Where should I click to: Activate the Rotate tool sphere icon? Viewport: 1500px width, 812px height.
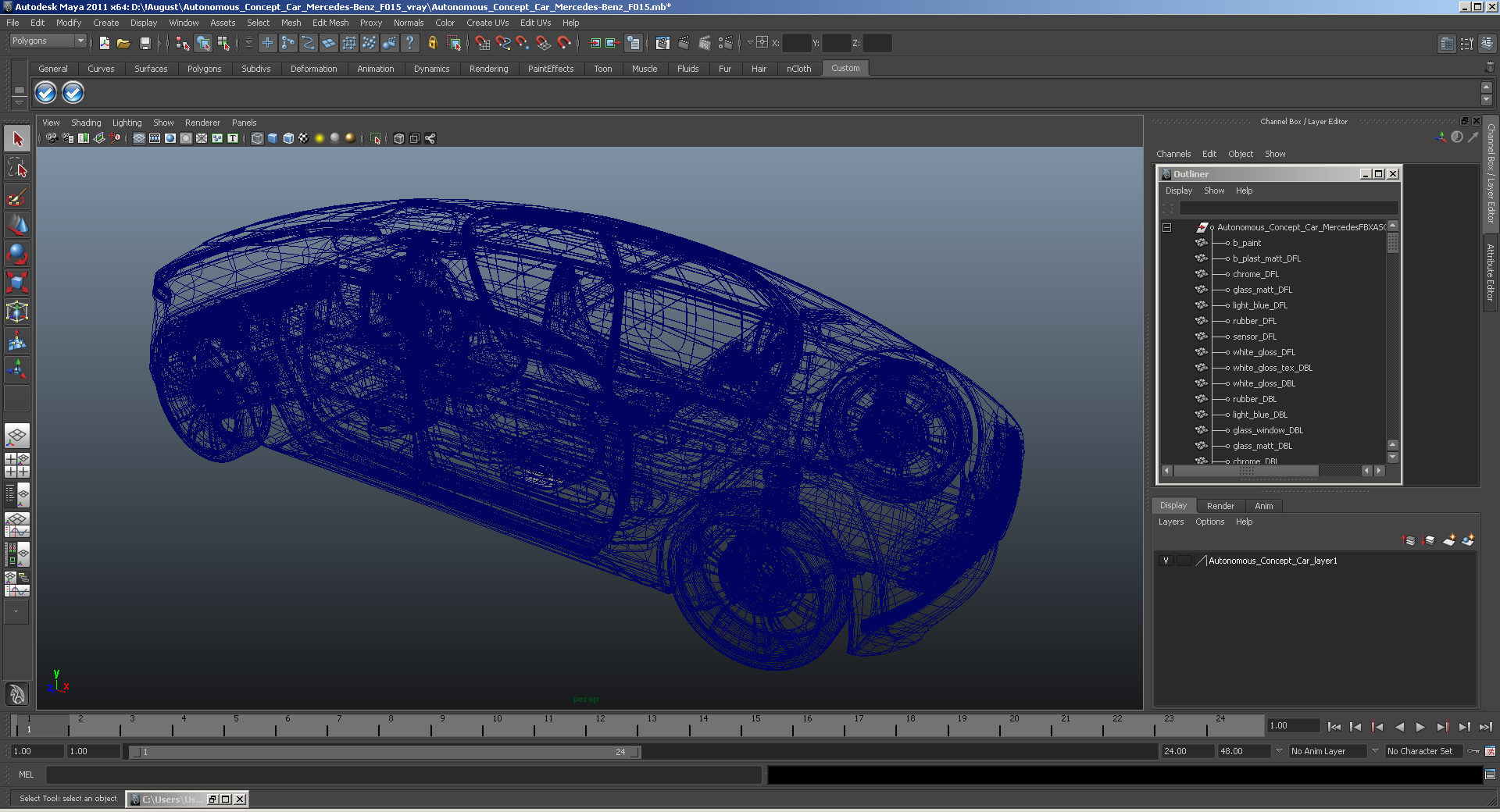(17, 254)
